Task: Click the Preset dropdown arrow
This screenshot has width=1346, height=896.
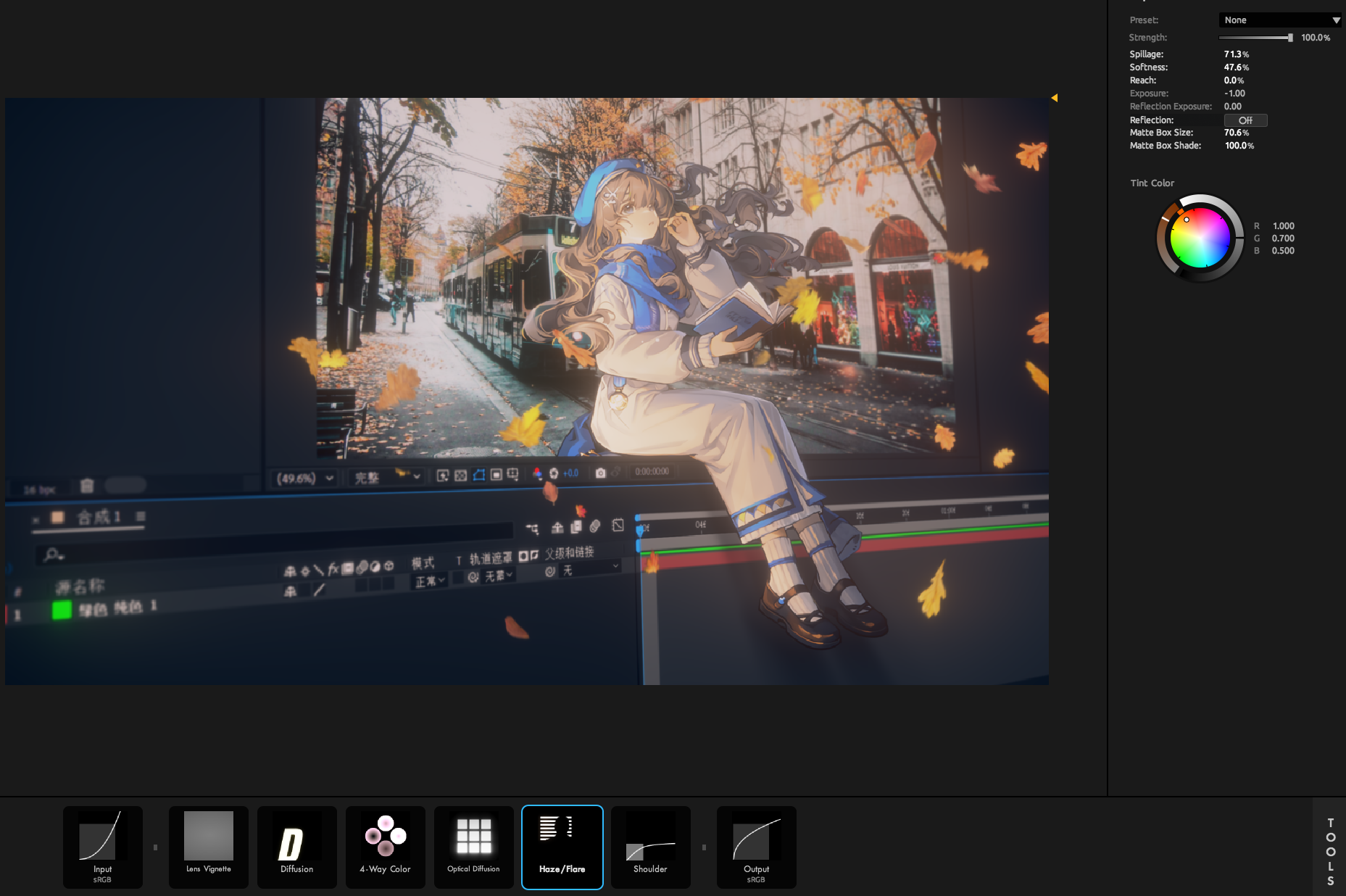Action: tap(1336, 20)
